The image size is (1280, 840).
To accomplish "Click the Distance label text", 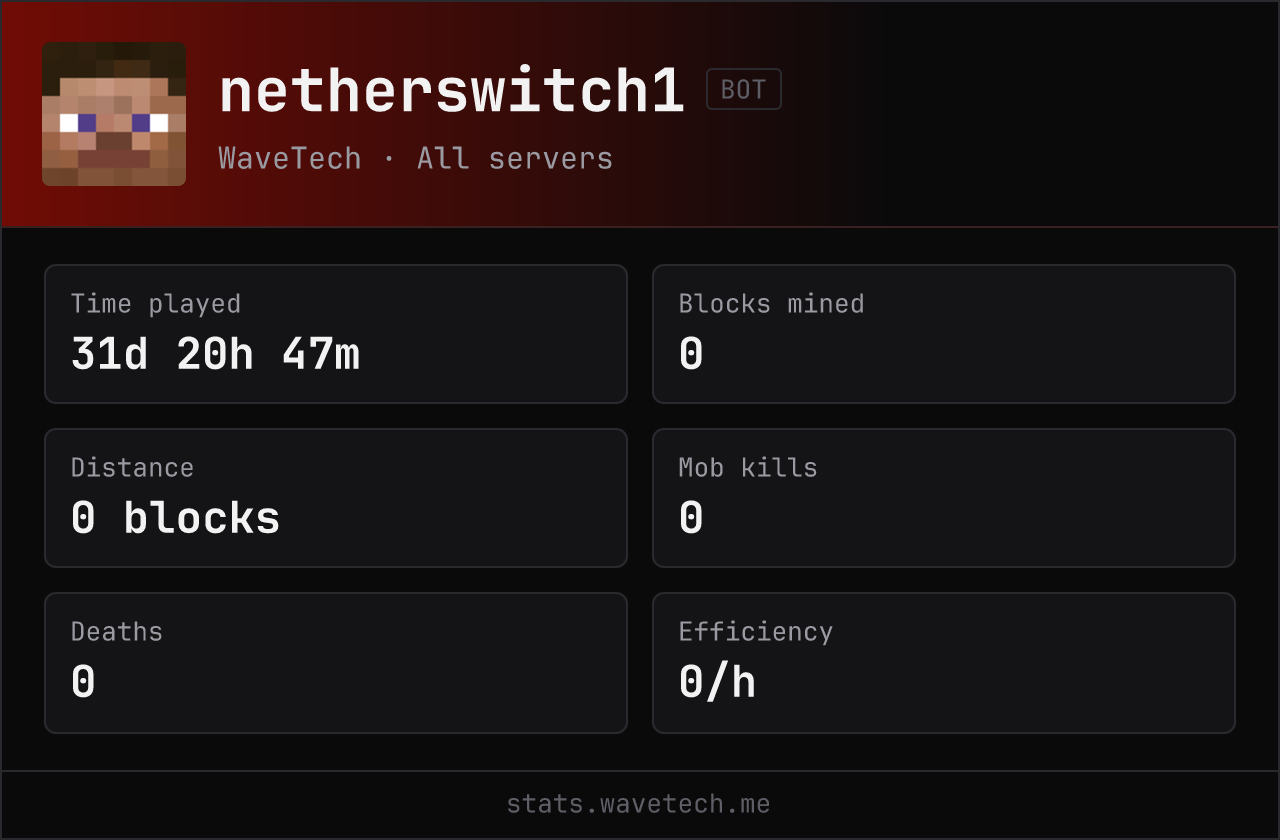I will [x=132, y=468].
